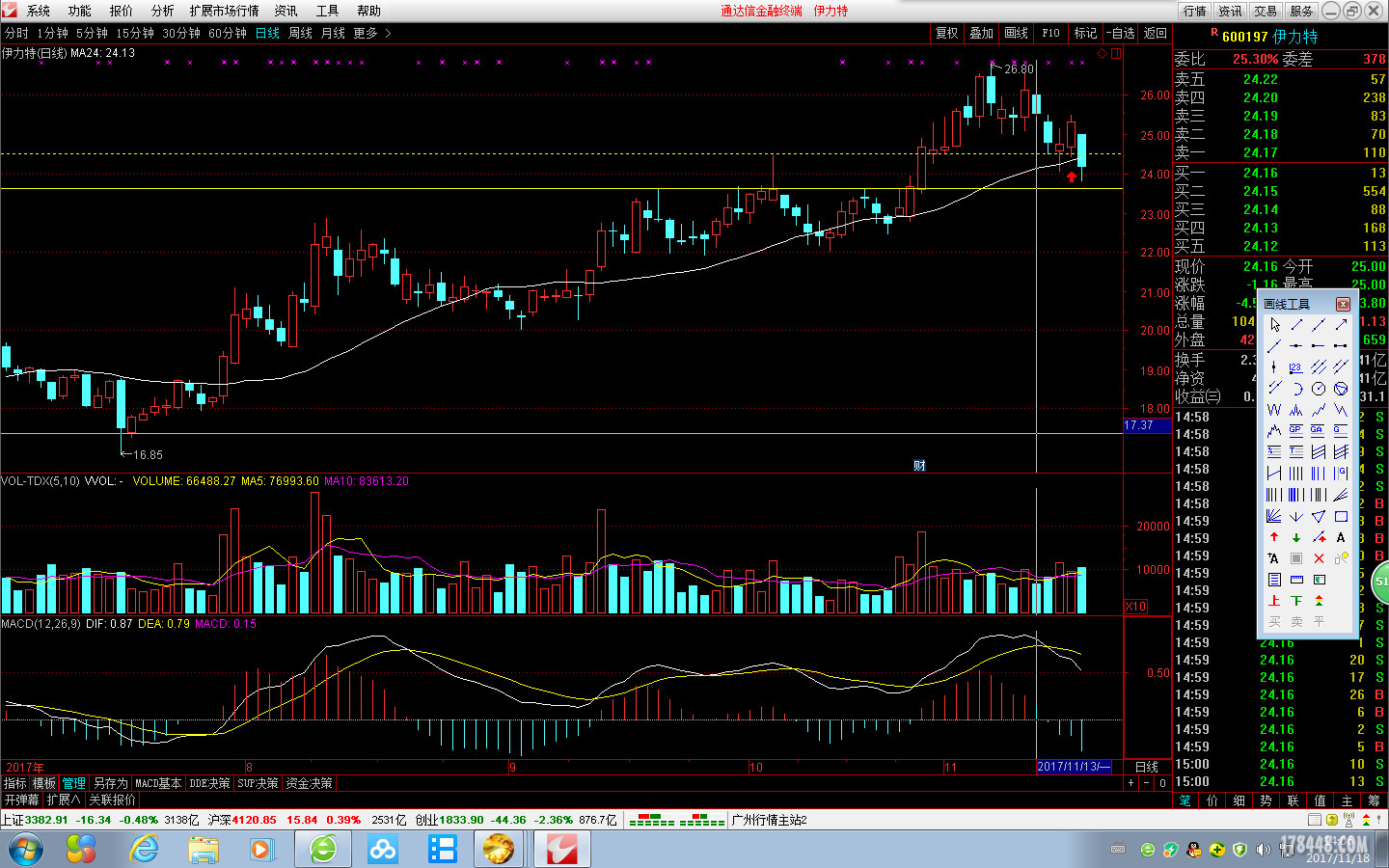
Task: Place a red up arrow marker
Action: pos(1273,537)
